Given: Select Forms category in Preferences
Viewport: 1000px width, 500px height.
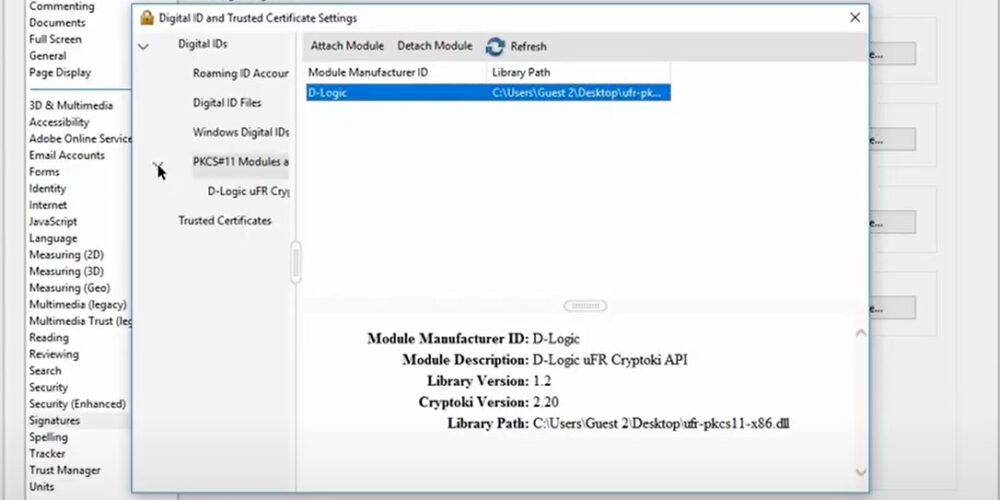Looking at the screenshot, I should point(44,172).
